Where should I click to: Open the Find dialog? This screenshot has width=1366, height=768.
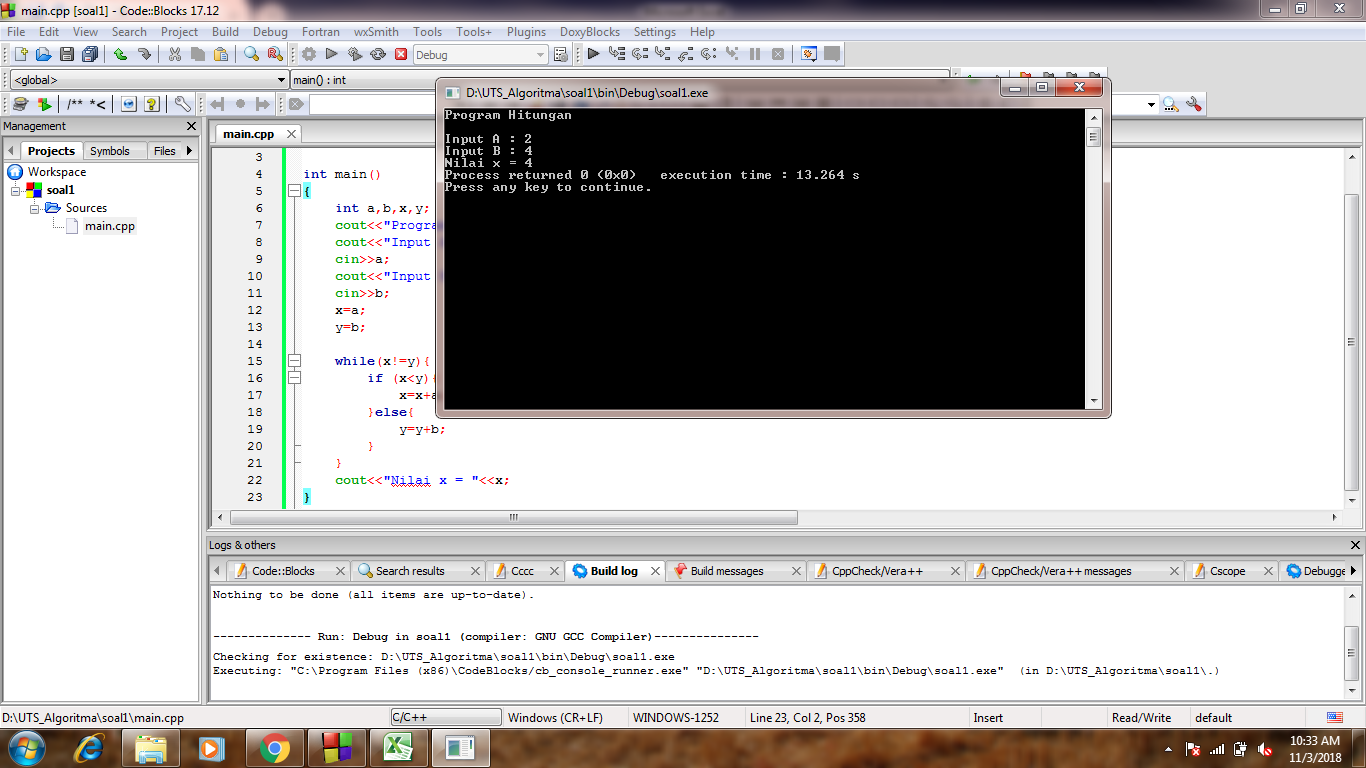(x=250, y=54)
